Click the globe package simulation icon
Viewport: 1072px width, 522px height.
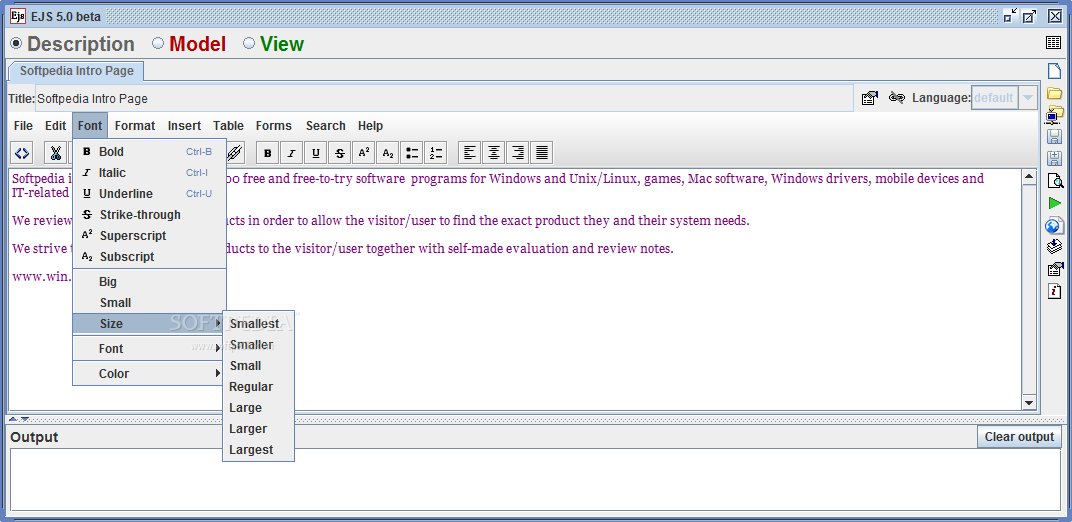(x=1054, y=225)
